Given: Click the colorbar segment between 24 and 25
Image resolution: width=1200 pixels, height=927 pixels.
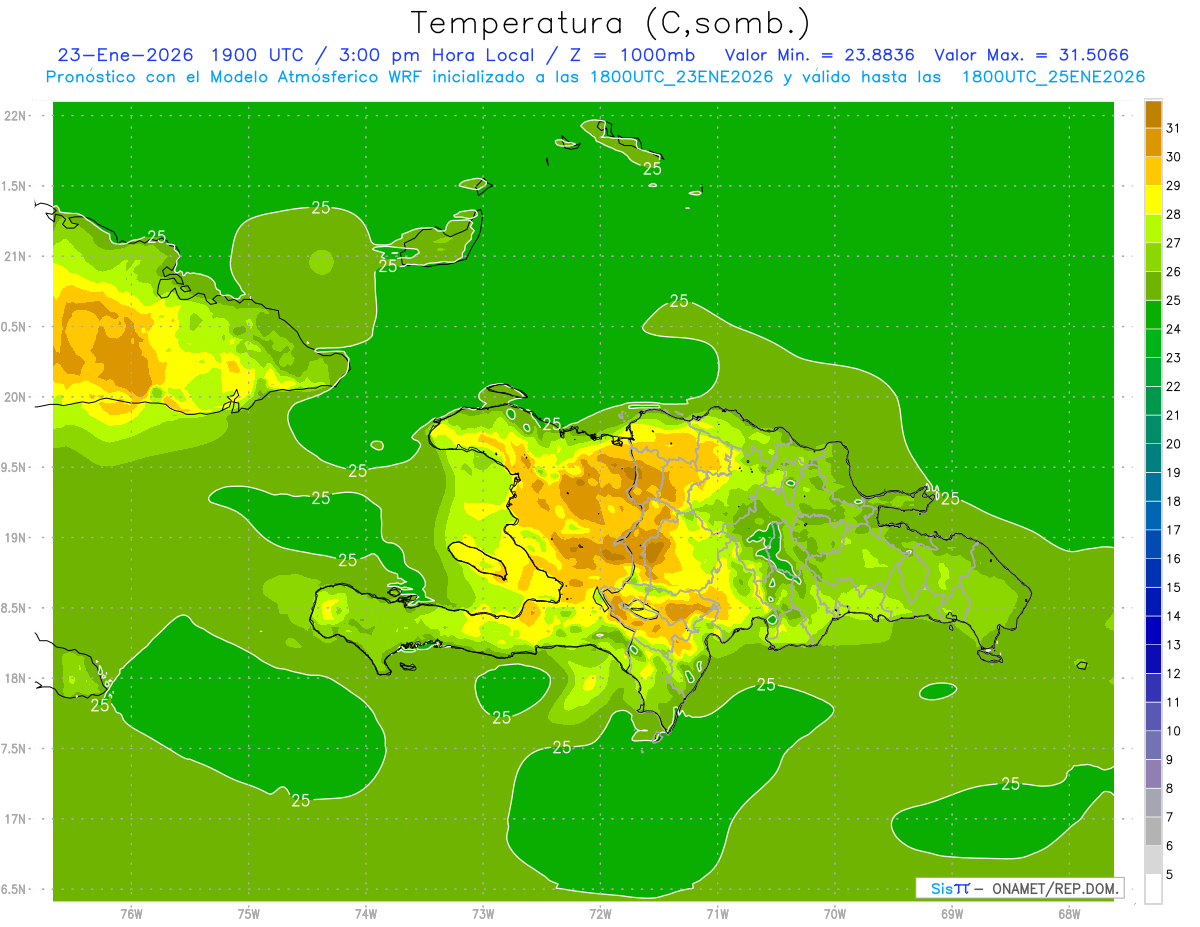Looking at the screenshot, I should (x=1153, y=314).
